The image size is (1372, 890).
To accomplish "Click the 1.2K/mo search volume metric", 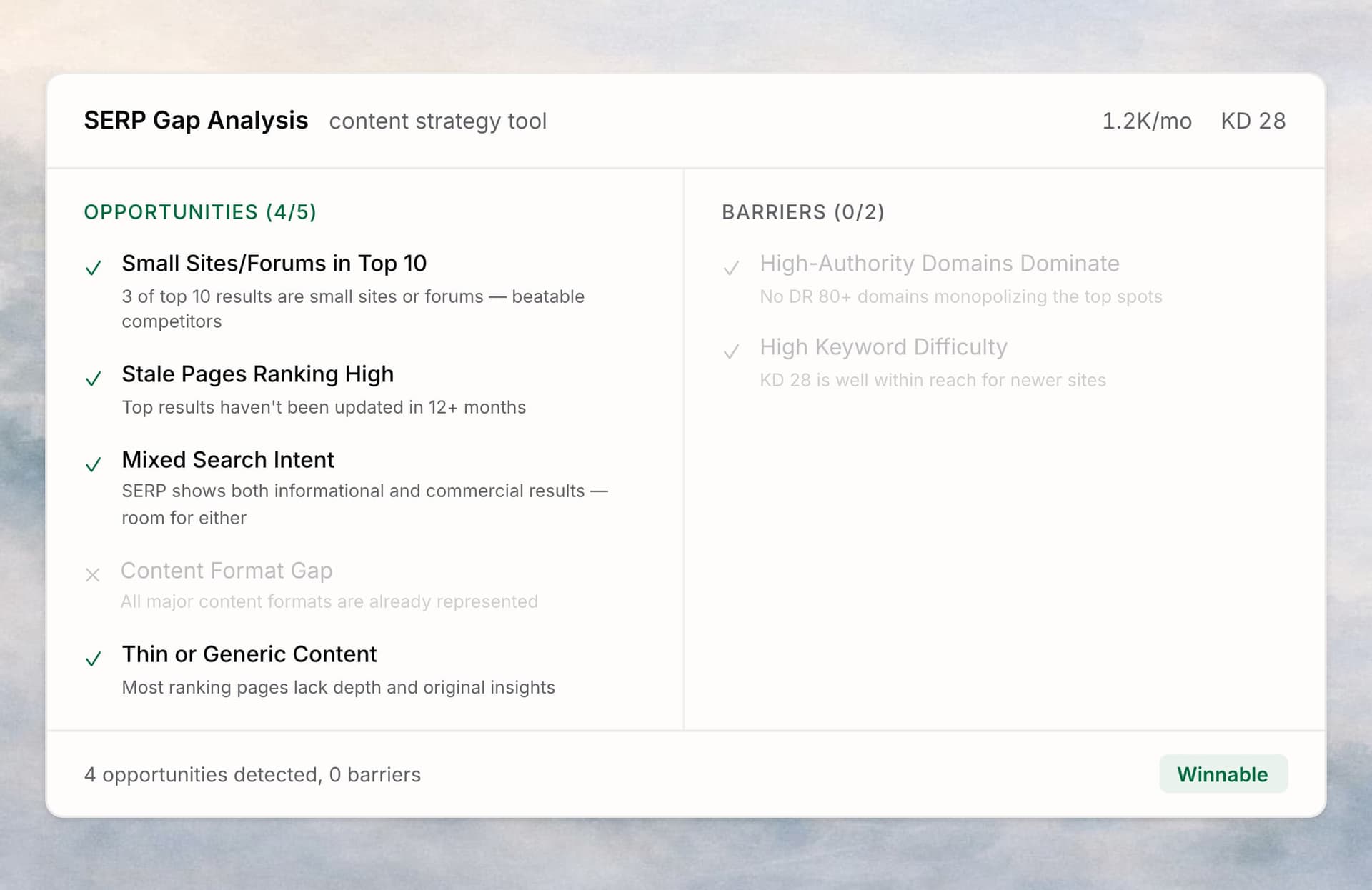I will point(1146,121).
